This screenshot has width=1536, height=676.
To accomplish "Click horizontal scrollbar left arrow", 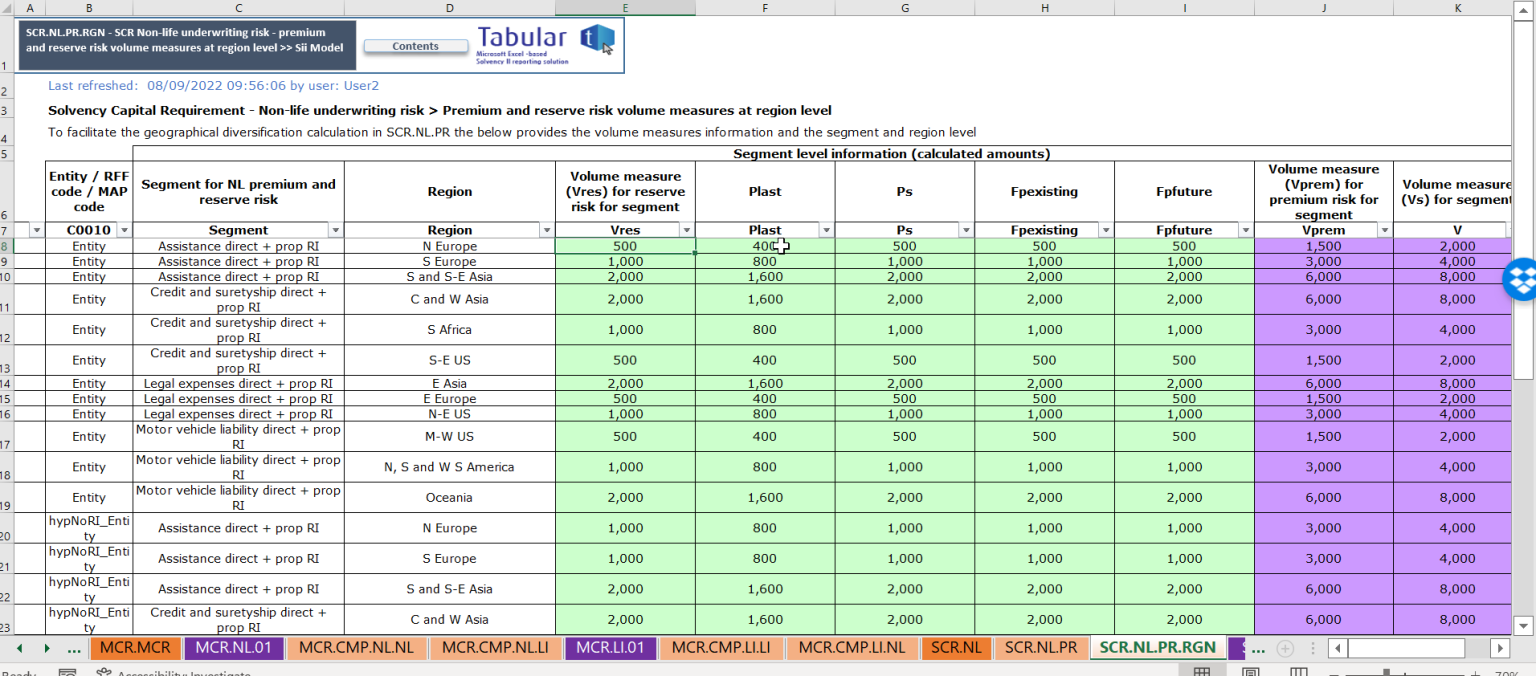I will [1338, 648].
